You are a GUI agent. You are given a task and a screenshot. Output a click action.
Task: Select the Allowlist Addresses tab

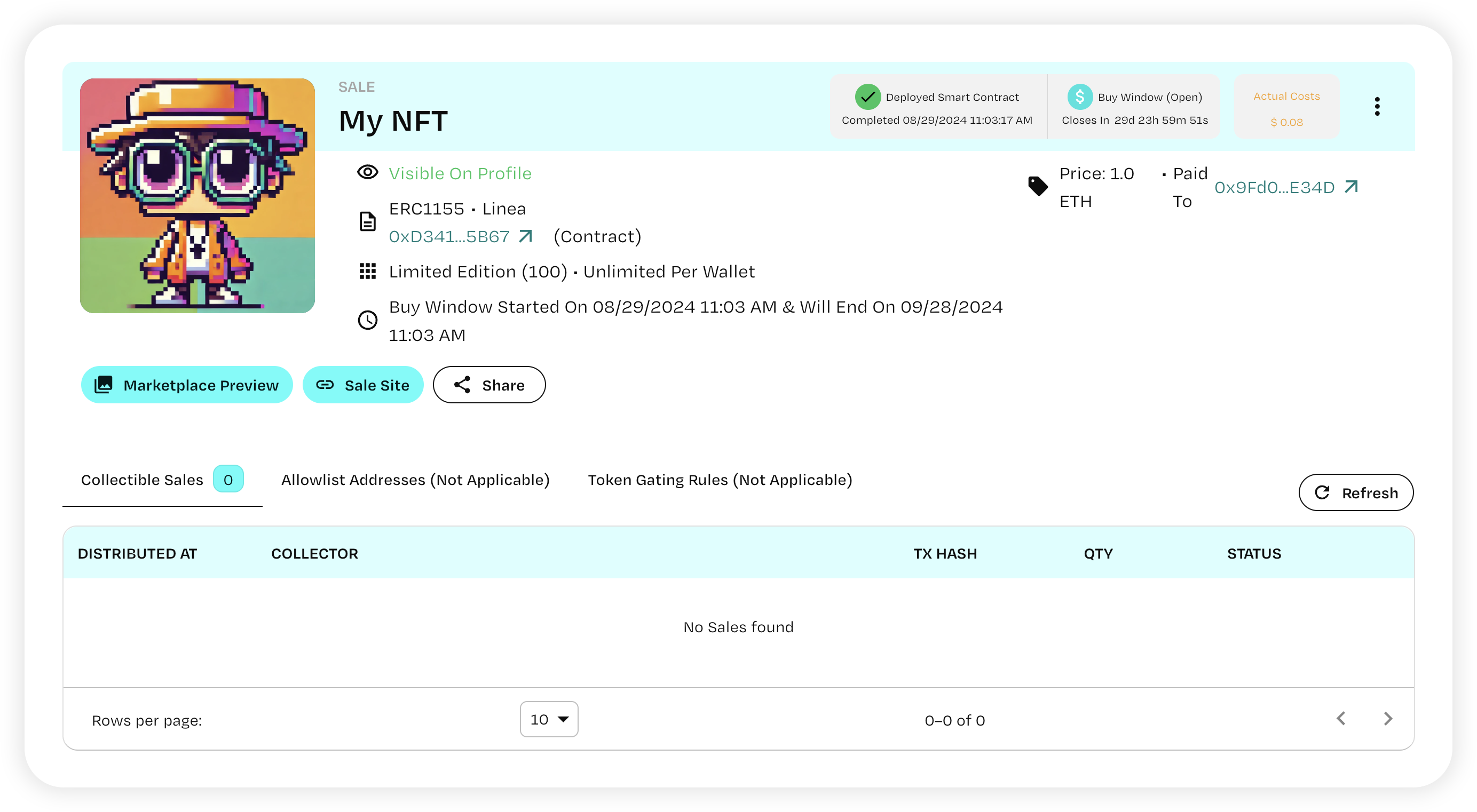(414, 479)
